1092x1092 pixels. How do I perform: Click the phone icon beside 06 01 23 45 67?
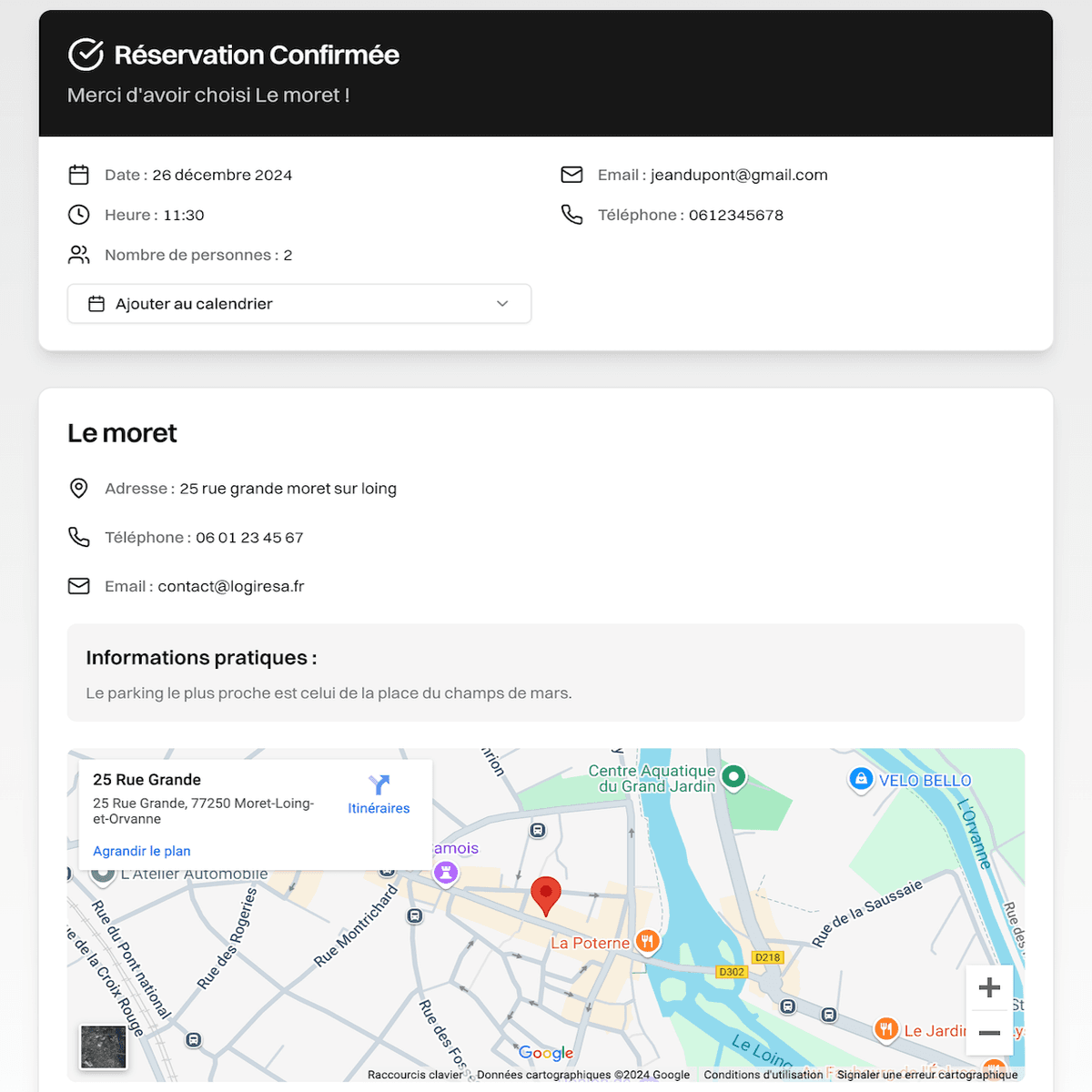[x=79, y=537]
